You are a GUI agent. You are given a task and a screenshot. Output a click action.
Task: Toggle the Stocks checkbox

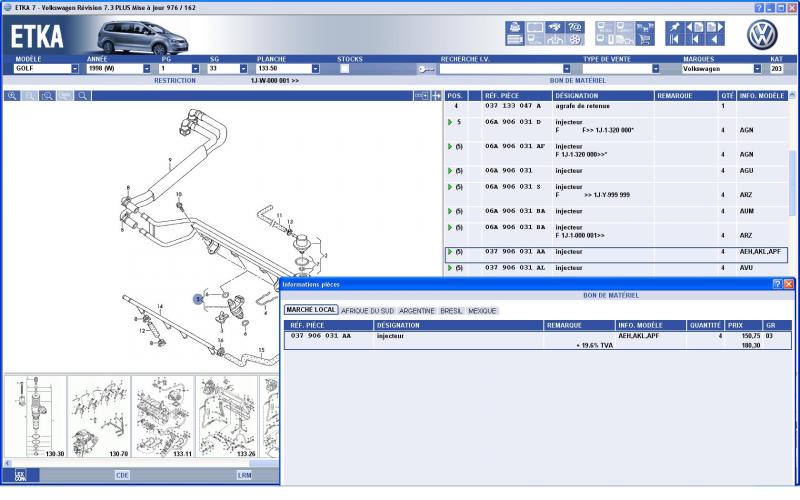point(344,69)
